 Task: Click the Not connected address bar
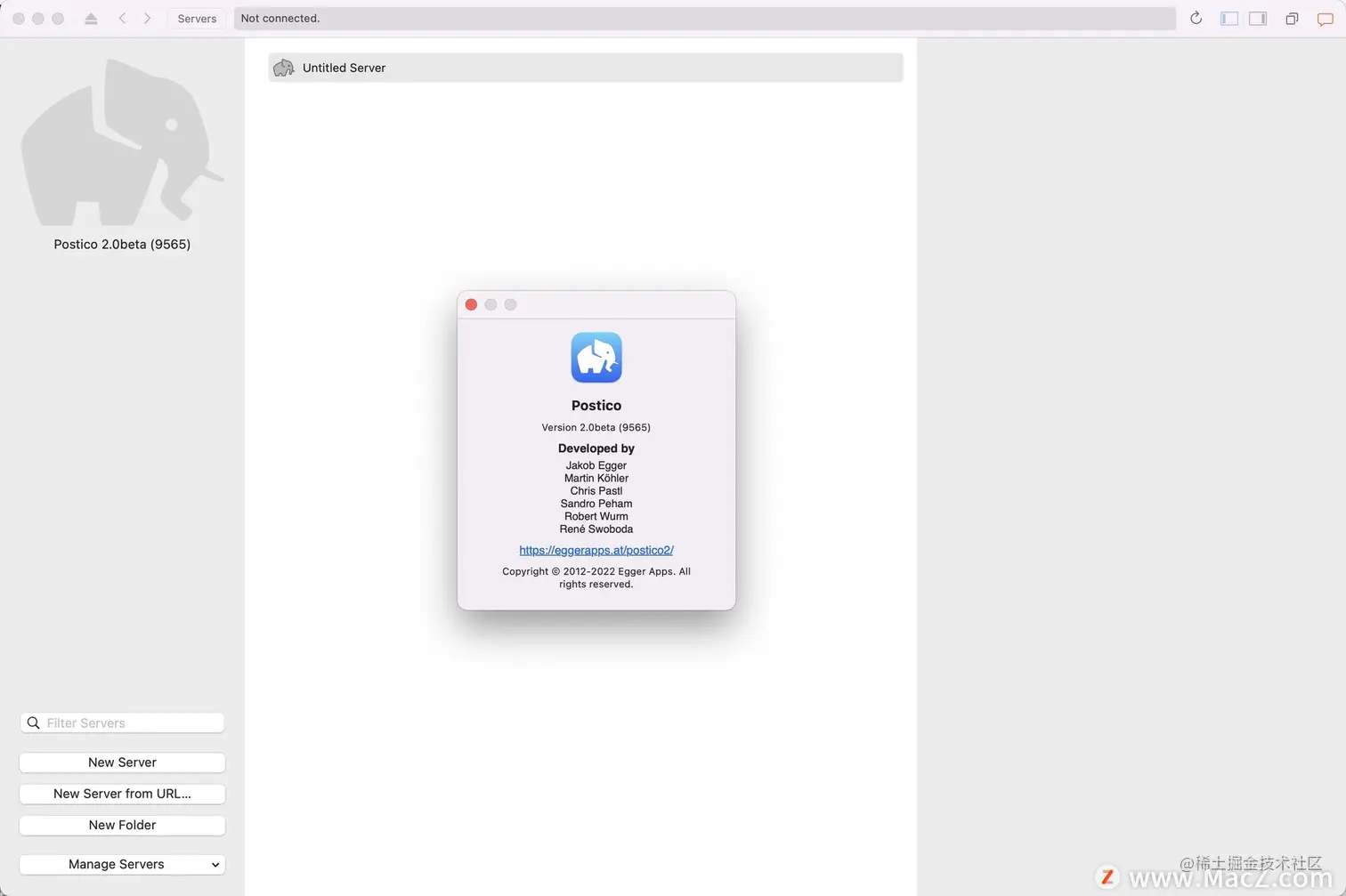tap(704, 19)
